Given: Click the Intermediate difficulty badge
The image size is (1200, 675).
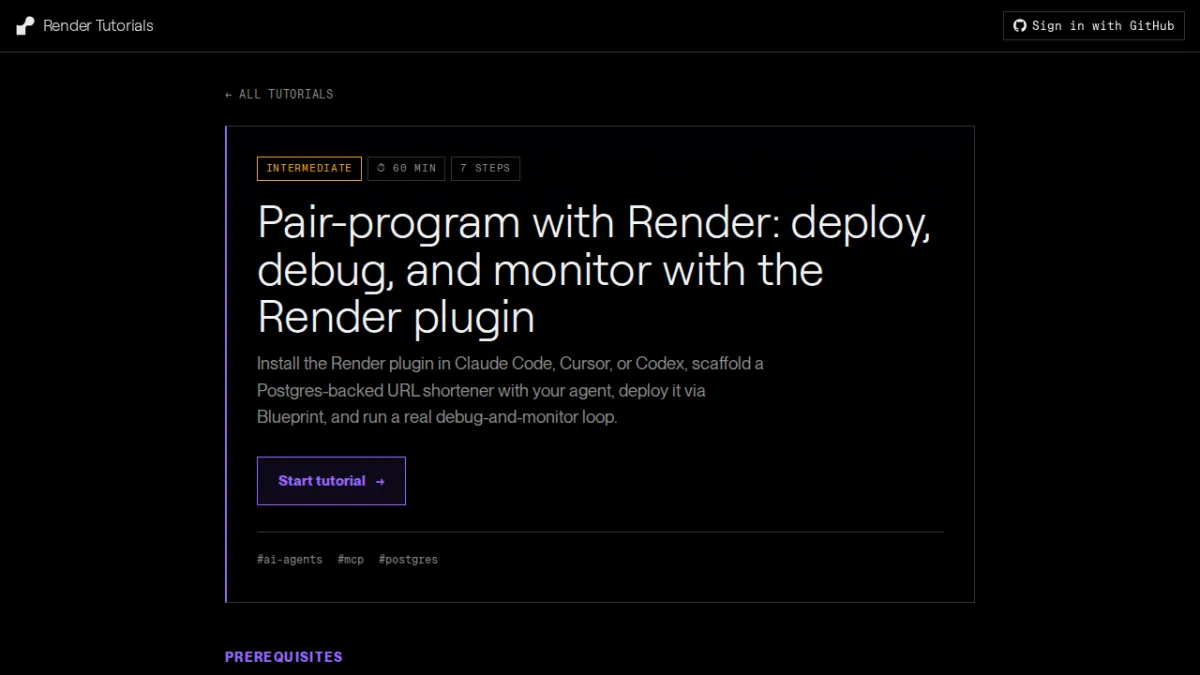Looking at the screenshot, I should point(309,168).
